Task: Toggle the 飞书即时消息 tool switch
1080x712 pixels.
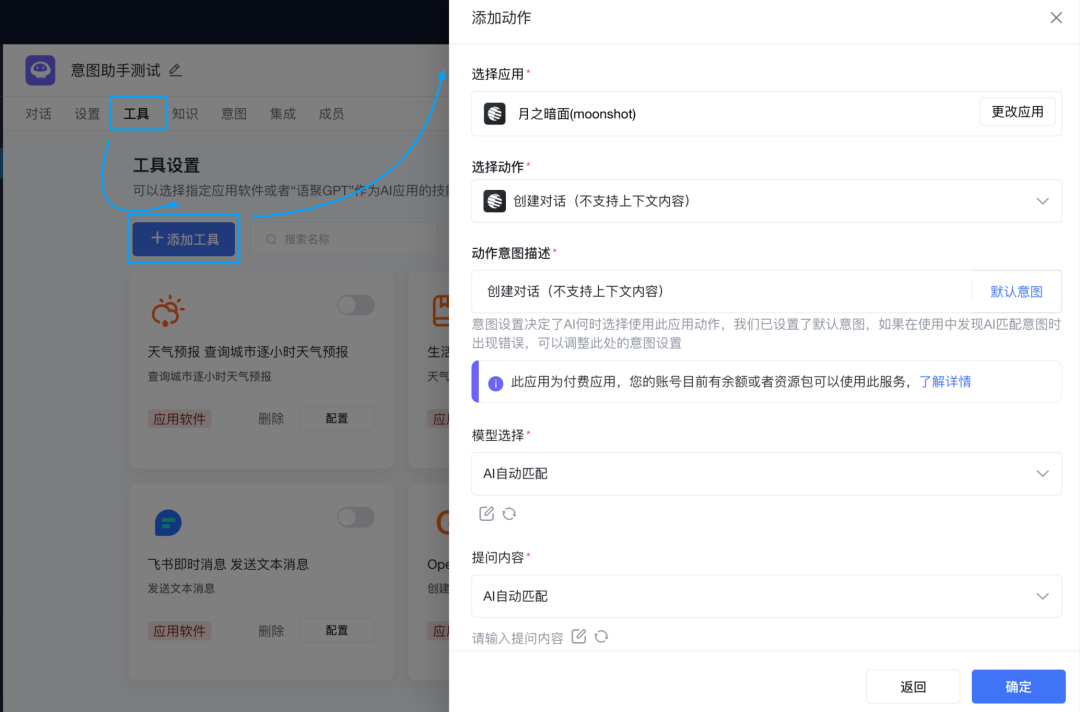Action: click(x=356, y=517)
